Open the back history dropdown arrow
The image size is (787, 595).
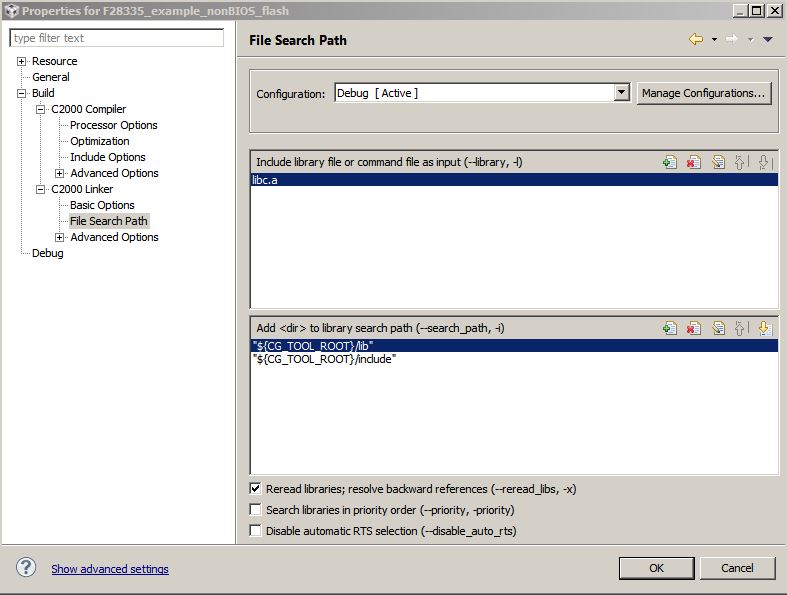tap(714, 40)
